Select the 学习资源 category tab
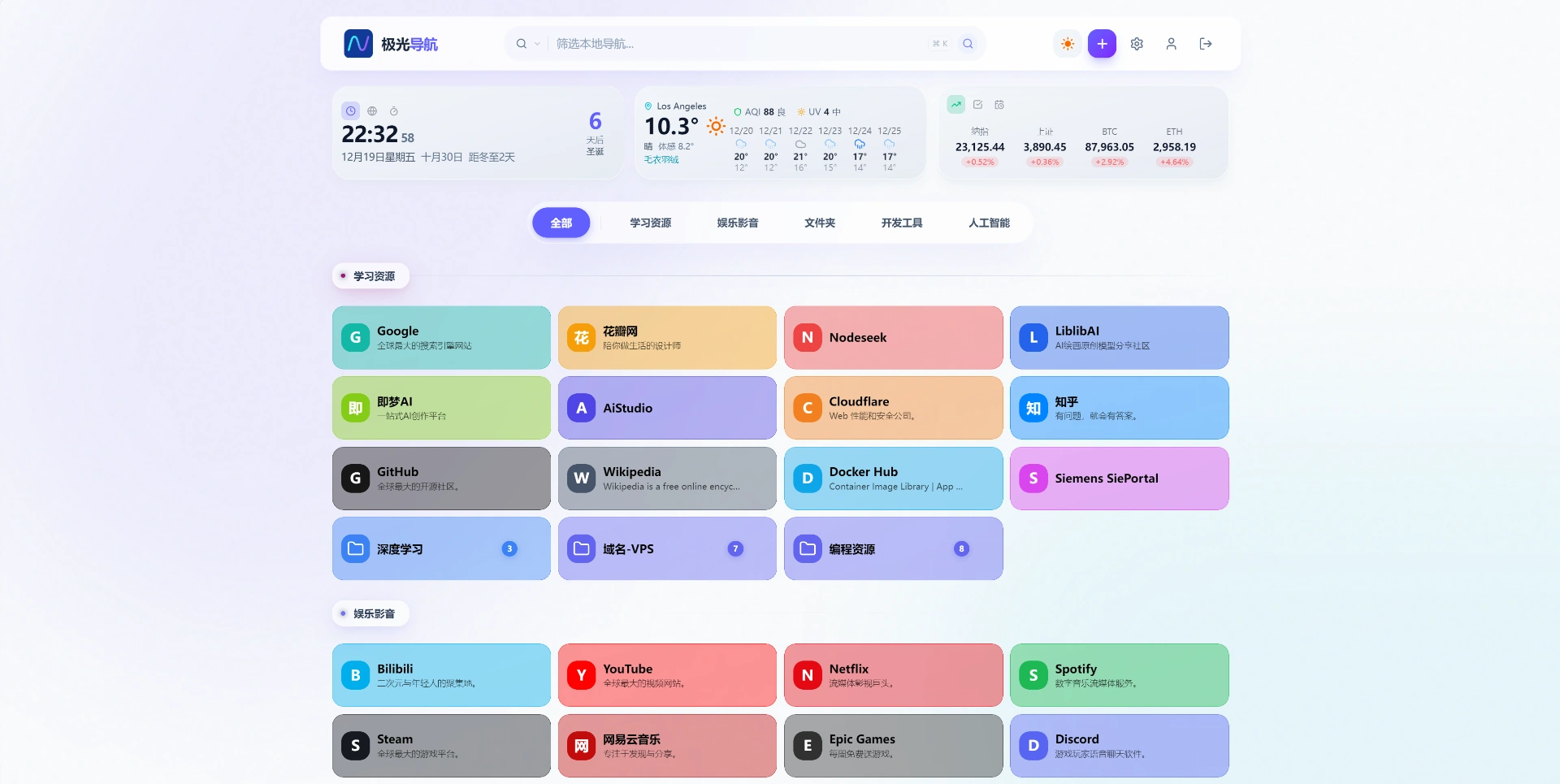Image resolution: width=1560 pixels, height=784 pixels. [x=650, y=223]
